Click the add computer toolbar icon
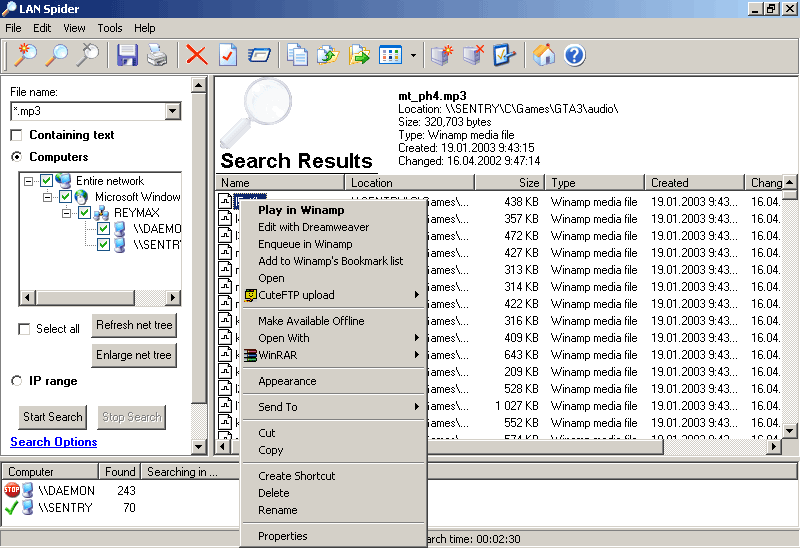800x548 pixels. tap(442, 55)
